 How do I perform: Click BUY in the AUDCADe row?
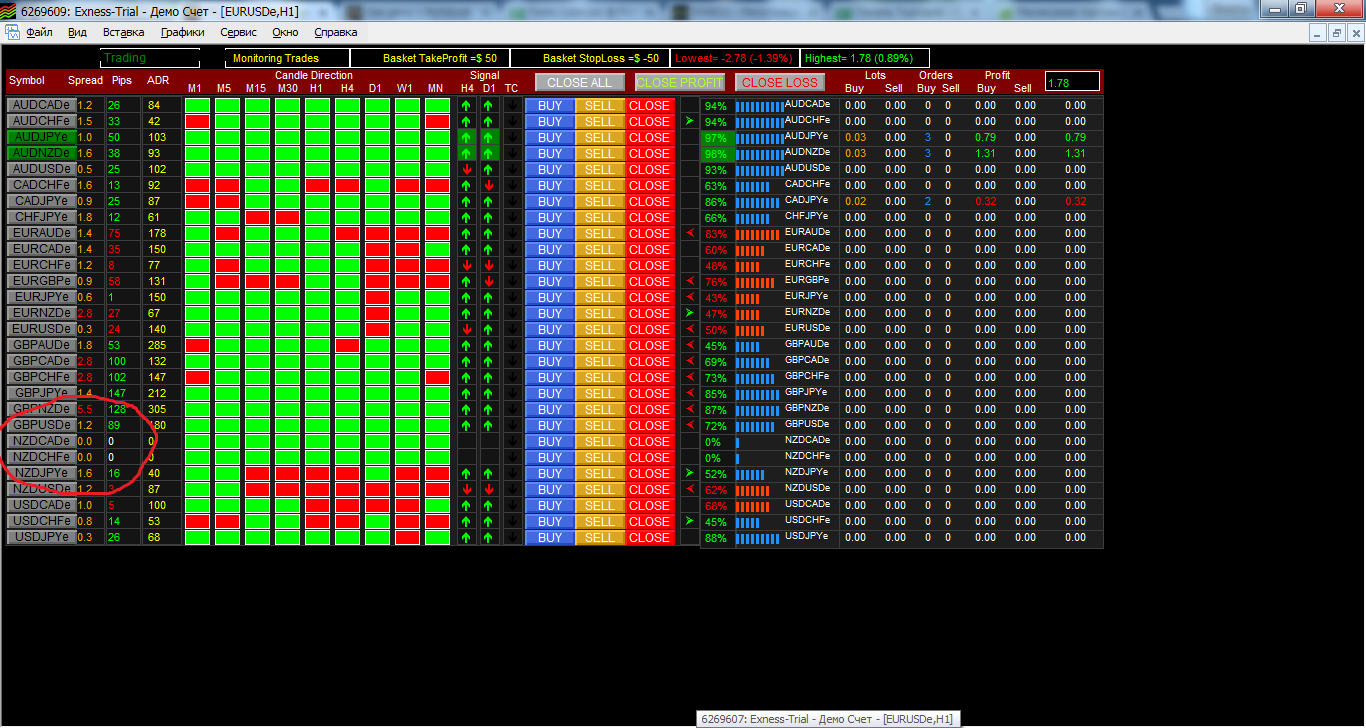point(550,105)
